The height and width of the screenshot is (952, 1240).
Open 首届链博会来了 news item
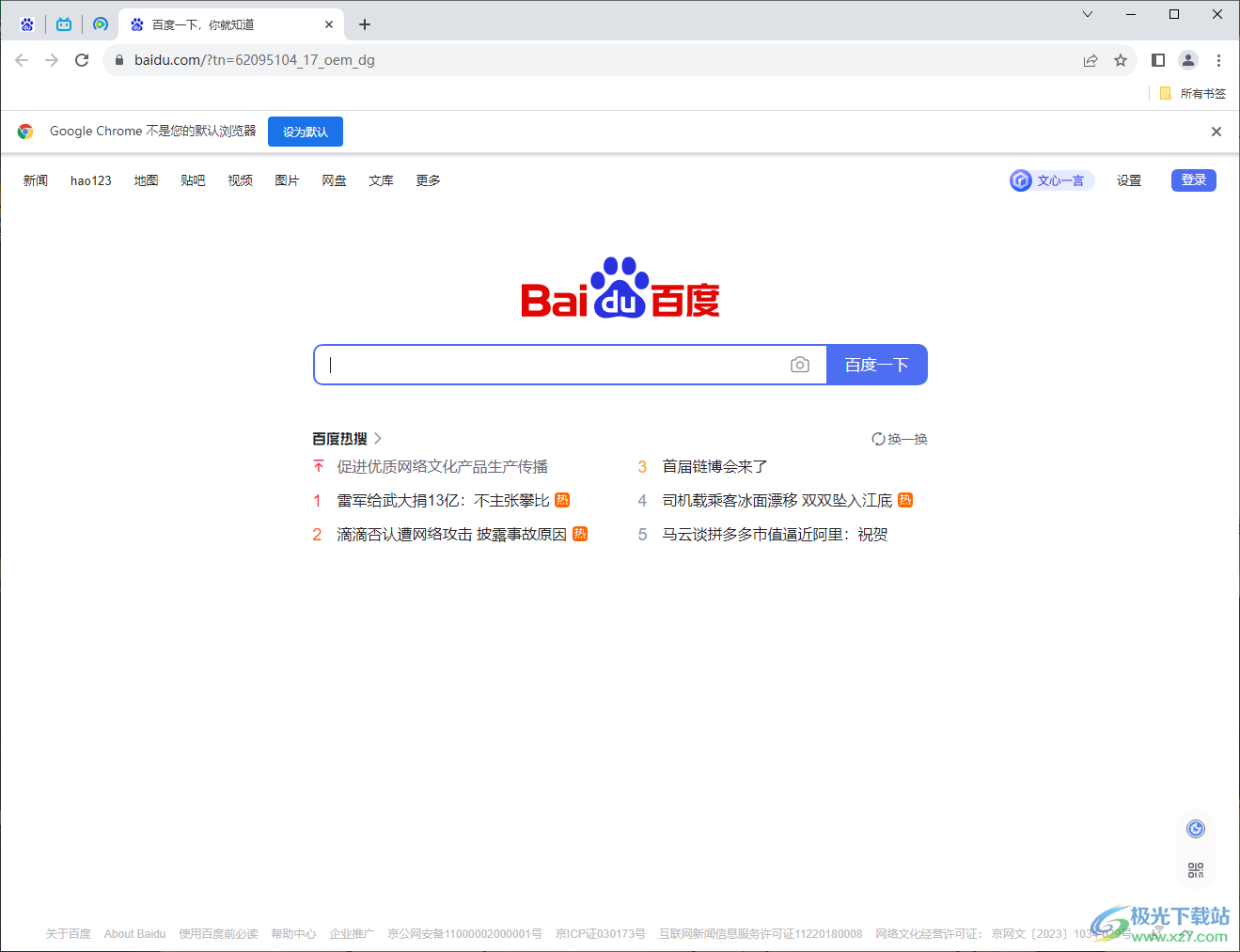(x=714, y=467)
